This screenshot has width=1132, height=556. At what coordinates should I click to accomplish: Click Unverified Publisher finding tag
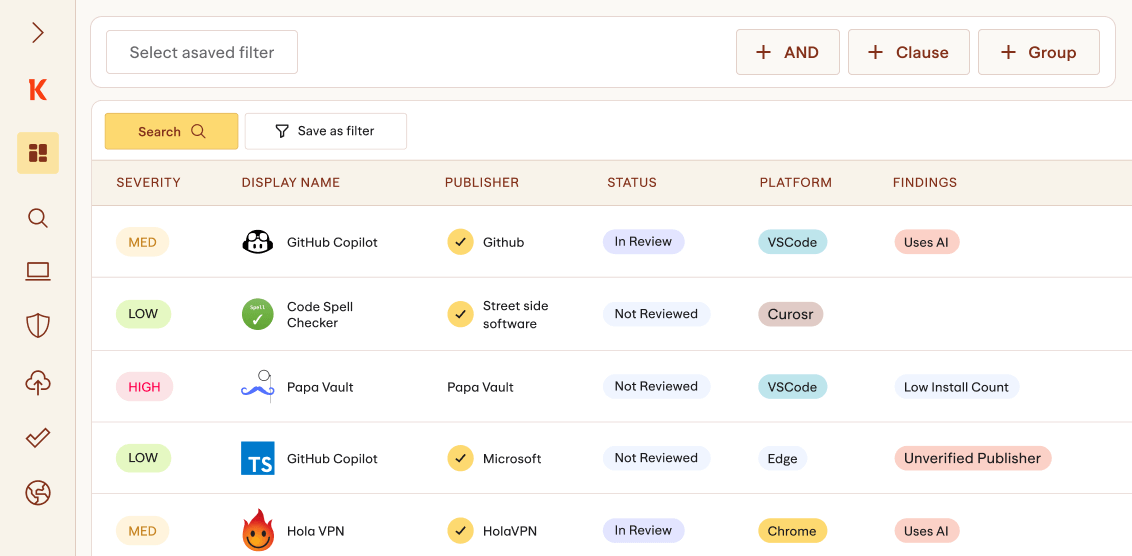(972, 459)
